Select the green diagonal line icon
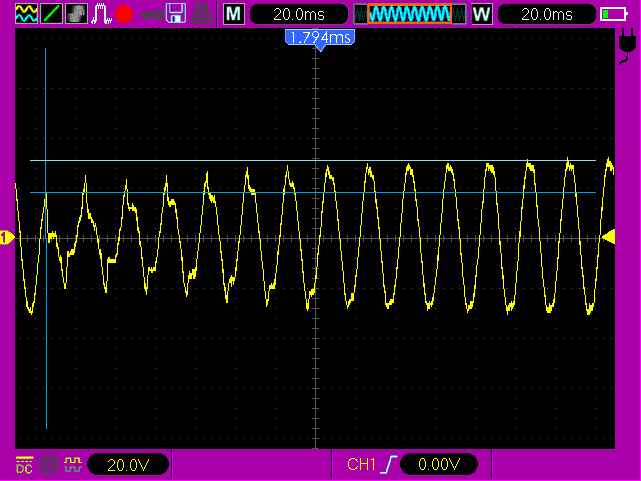Screen dimensions: 641x481 coord(50,14)
